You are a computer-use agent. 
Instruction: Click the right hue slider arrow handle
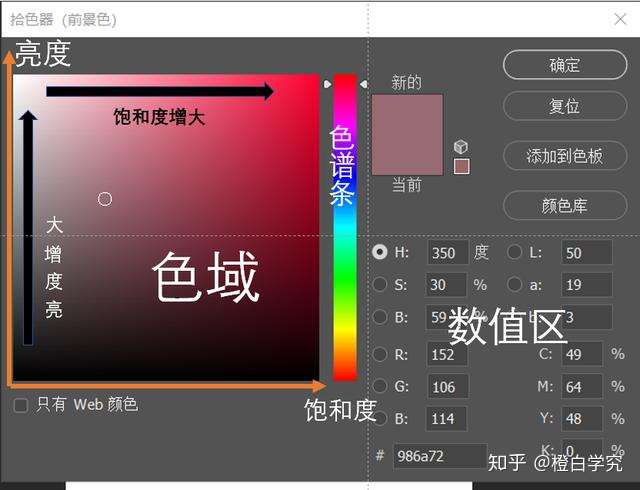tap(364, 84)
